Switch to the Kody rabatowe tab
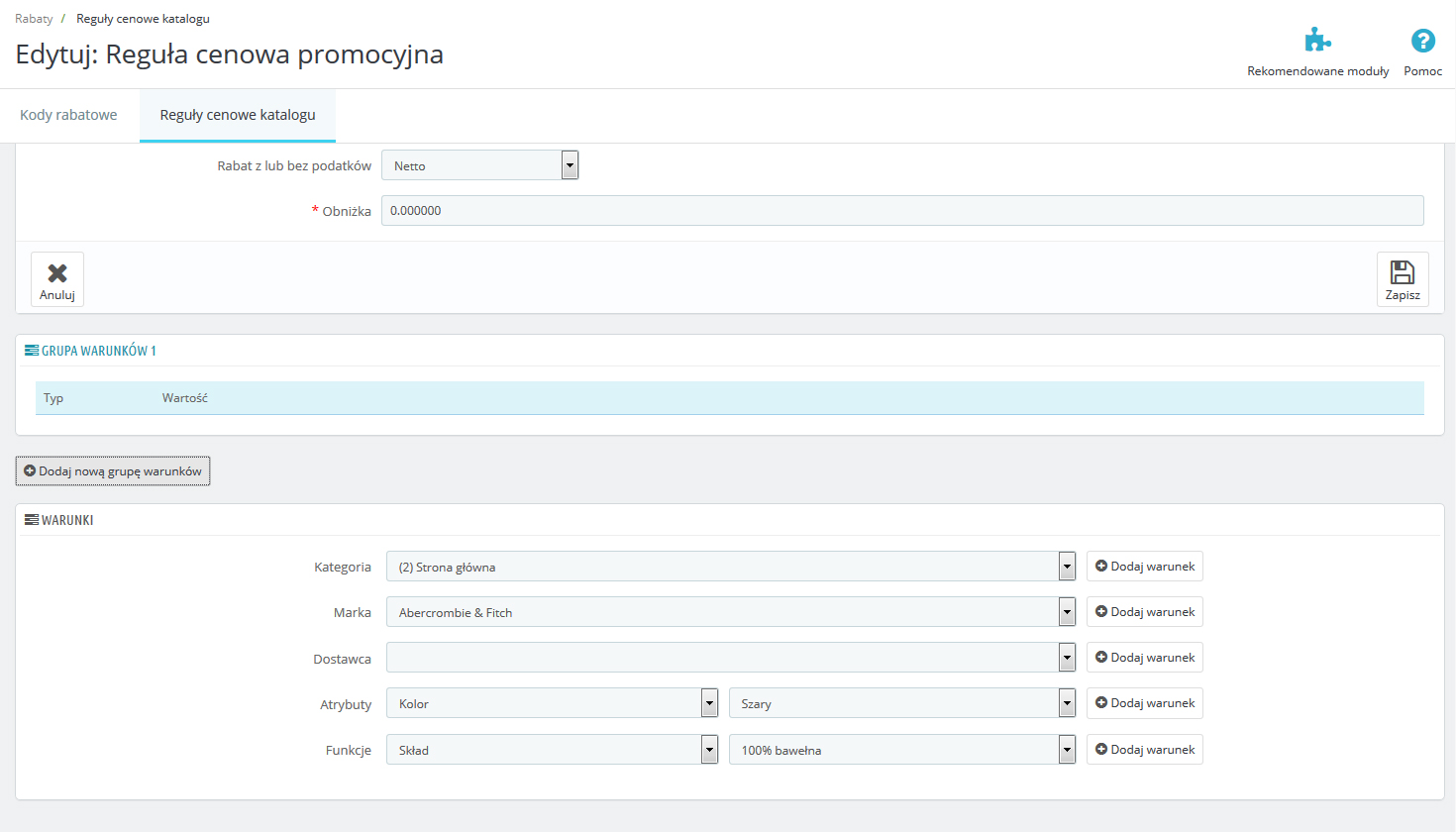1456x832 pixels. click(x=68, y=115)
